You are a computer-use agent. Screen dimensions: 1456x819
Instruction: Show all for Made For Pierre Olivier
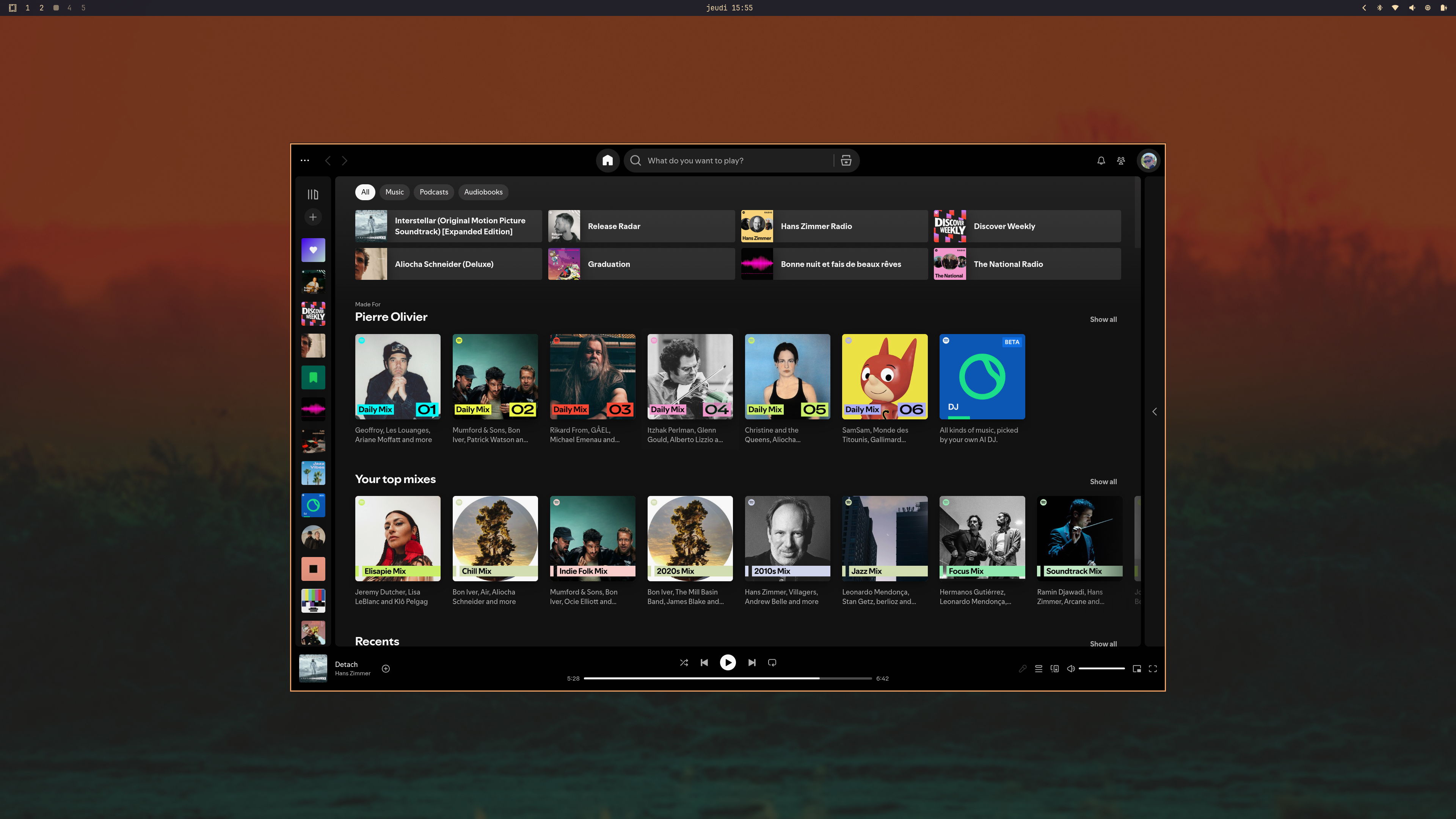(x=1103, y=319)
